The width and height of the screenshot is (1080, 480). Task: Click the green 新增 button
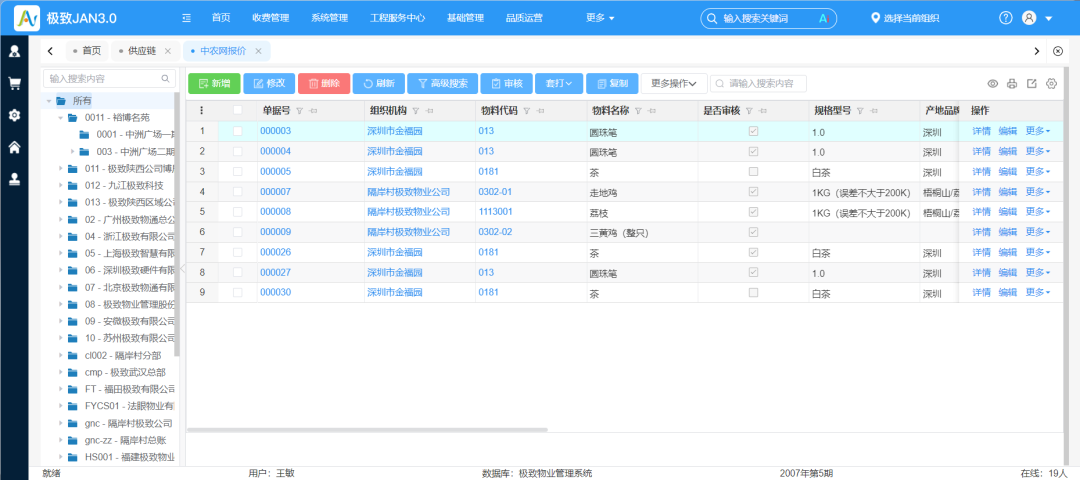214,84
